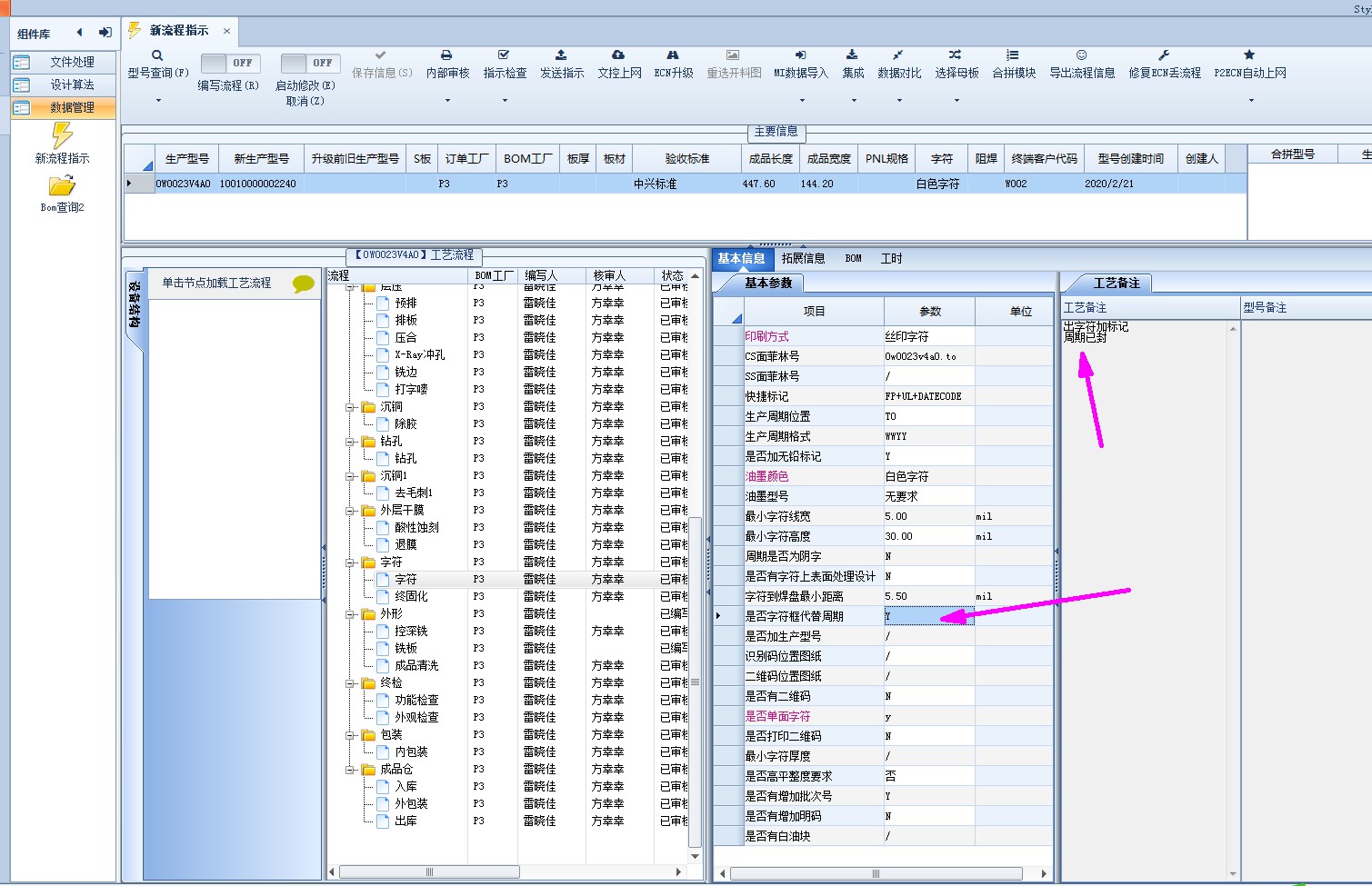Open 新流程指示 lightning icon in sidebar
Viewport: 1372px width, 886px height.
coord(62,135)
